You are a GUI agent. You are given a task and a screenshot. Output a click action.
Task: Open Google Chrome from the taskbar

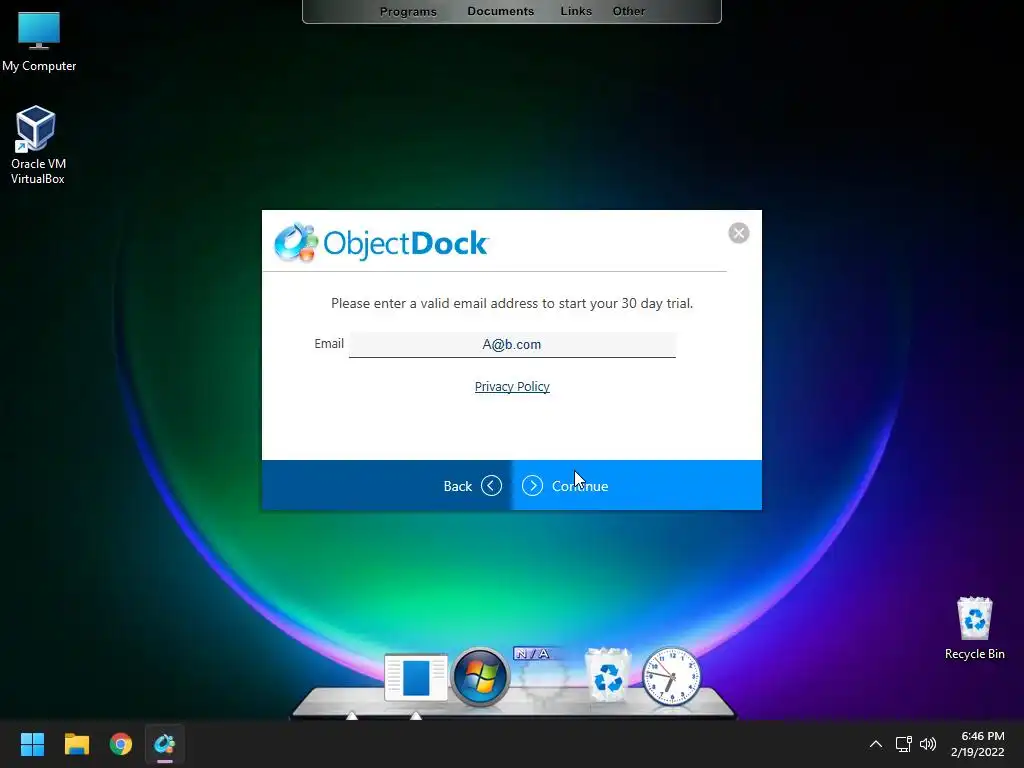pos(121,744)
